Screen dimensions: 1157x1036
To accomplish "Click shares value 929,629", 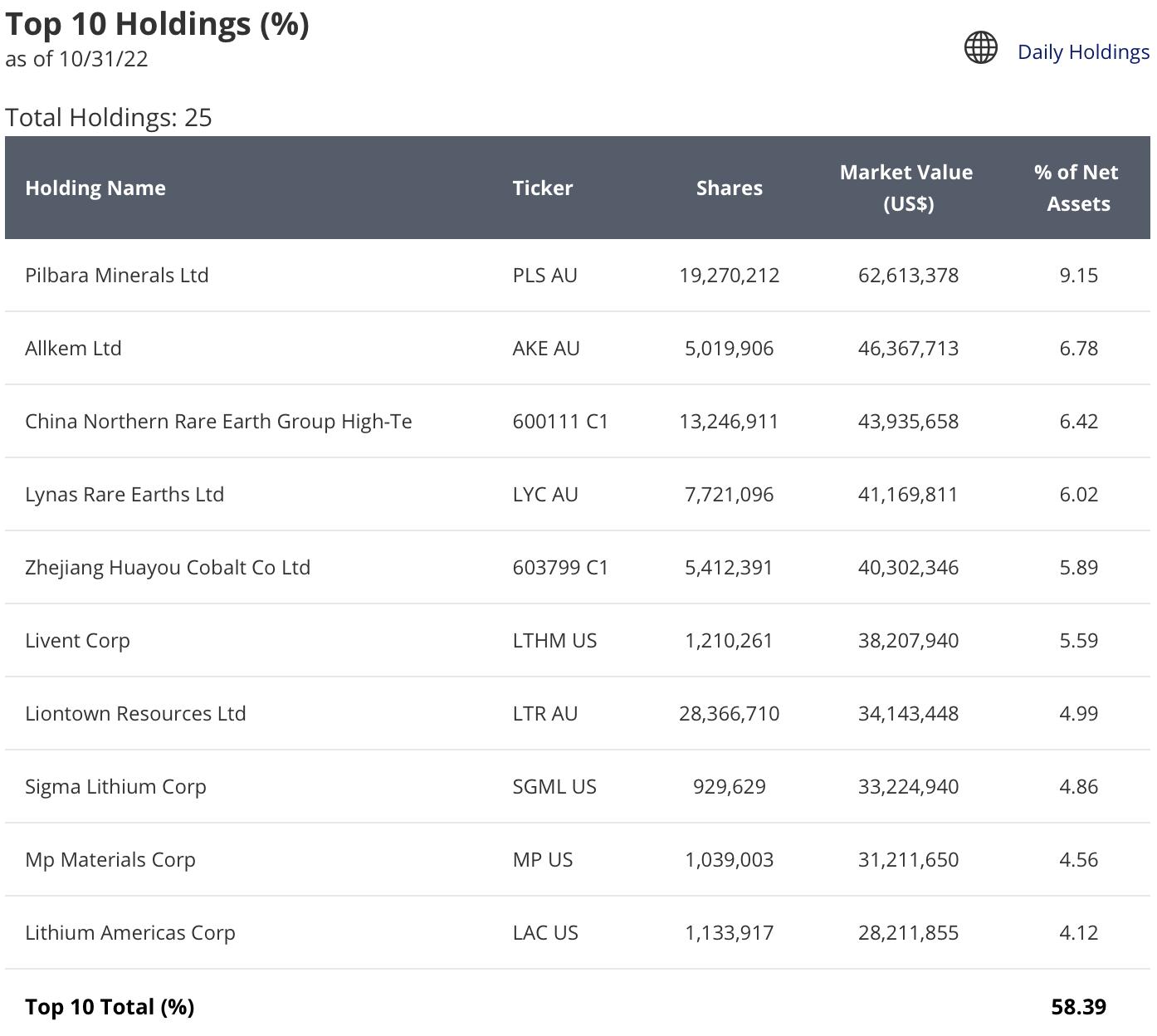I will pos(730,786).
